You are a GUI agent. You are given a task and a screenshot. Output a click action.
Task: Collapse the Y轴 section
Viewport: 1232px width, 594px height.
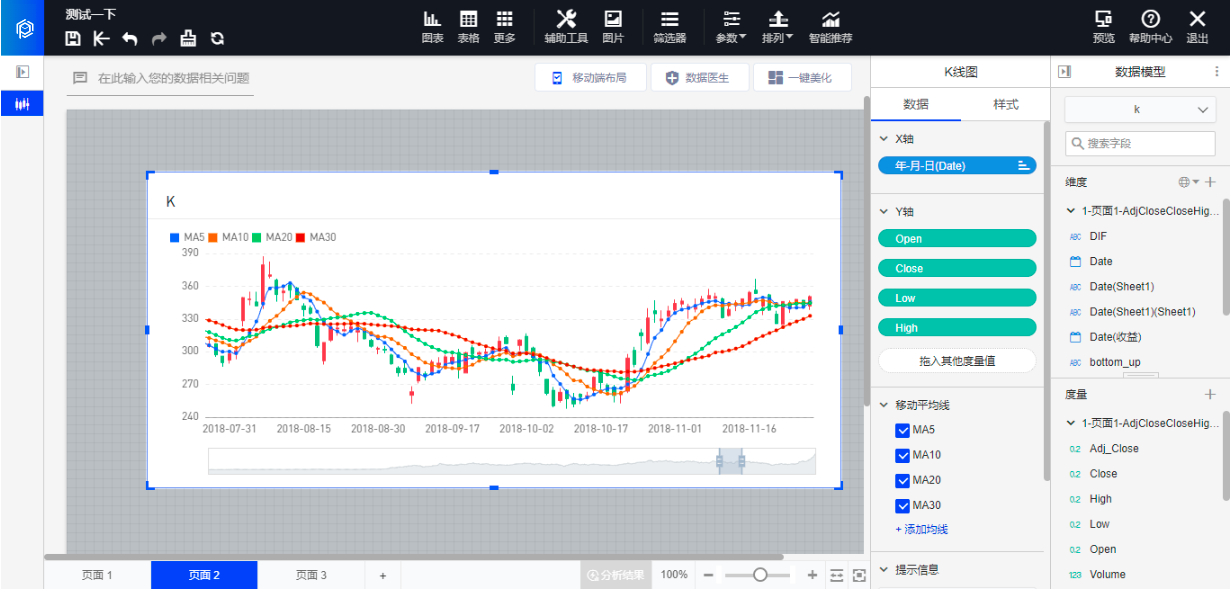[x=883, y=212]
